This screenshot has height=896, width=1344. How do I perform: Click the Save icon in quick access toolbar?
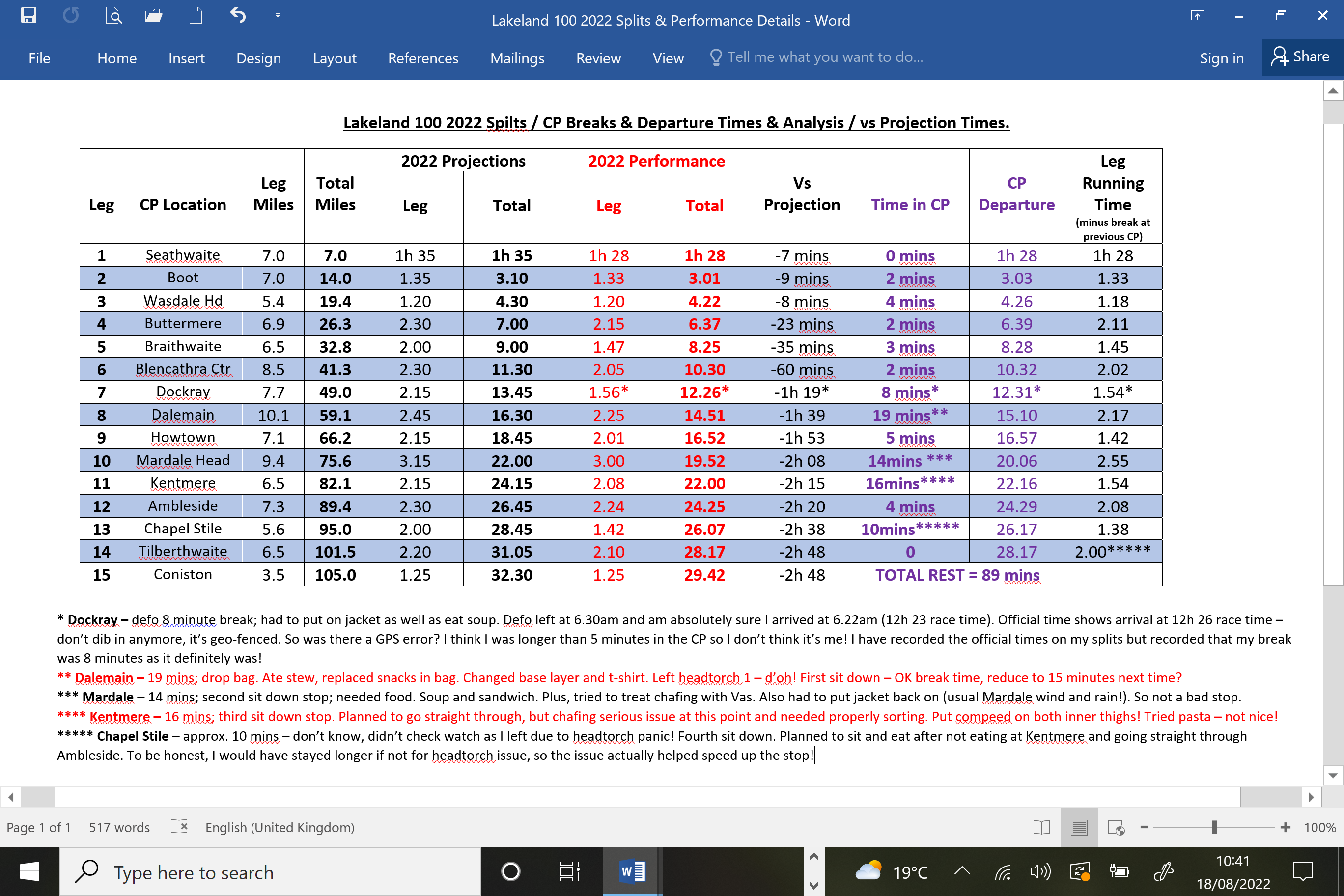tap(28, 15)
